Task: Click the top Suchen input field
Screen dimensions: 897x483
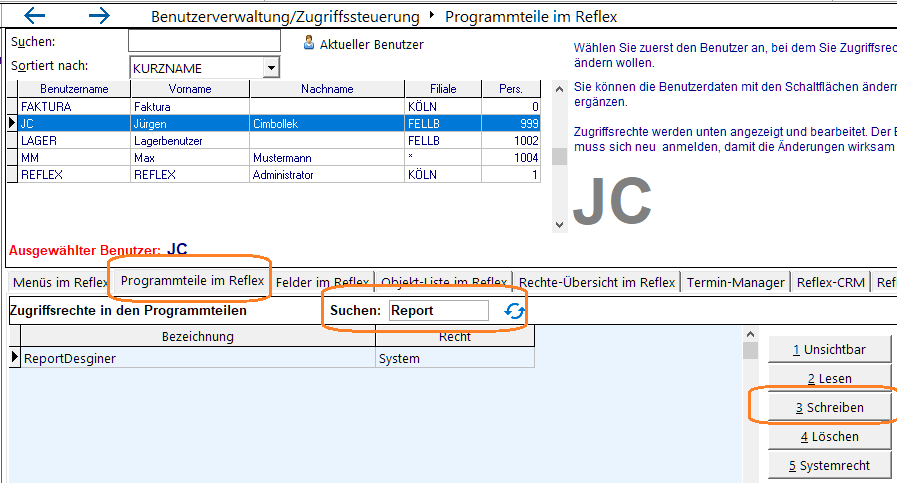Action: (204, 41)
